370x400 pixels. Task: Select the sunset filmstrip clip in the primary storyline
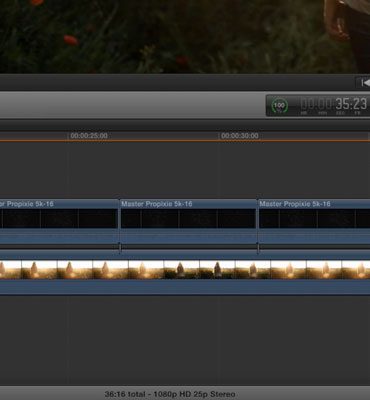click(185, 270)
